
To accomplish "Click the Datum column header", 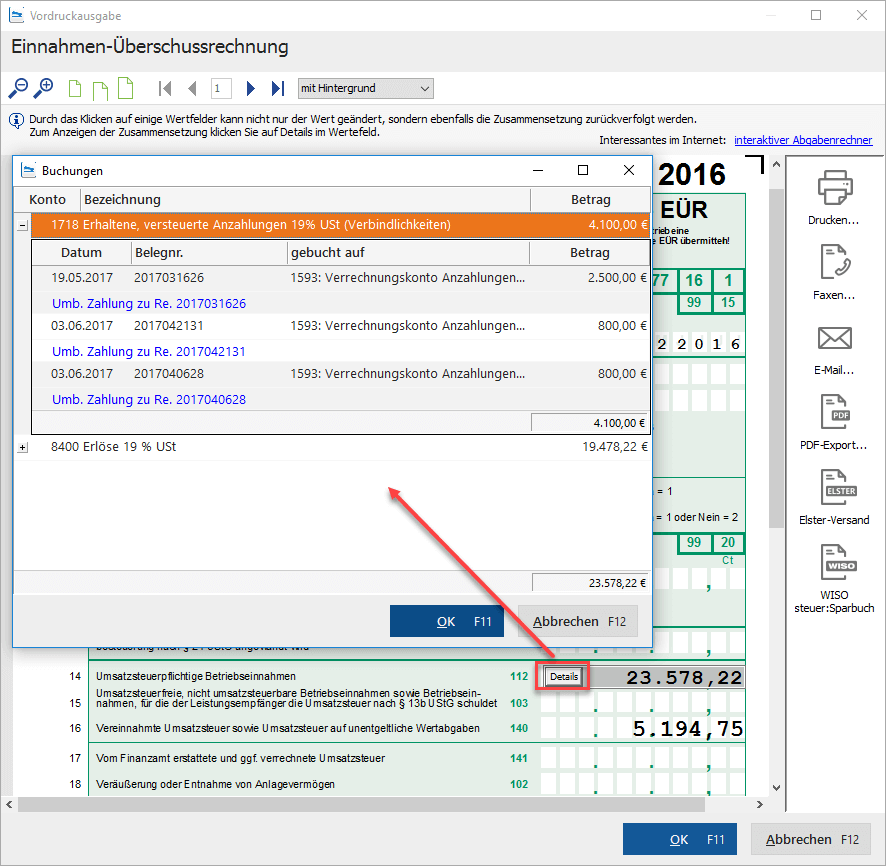I will coord(81,253).
